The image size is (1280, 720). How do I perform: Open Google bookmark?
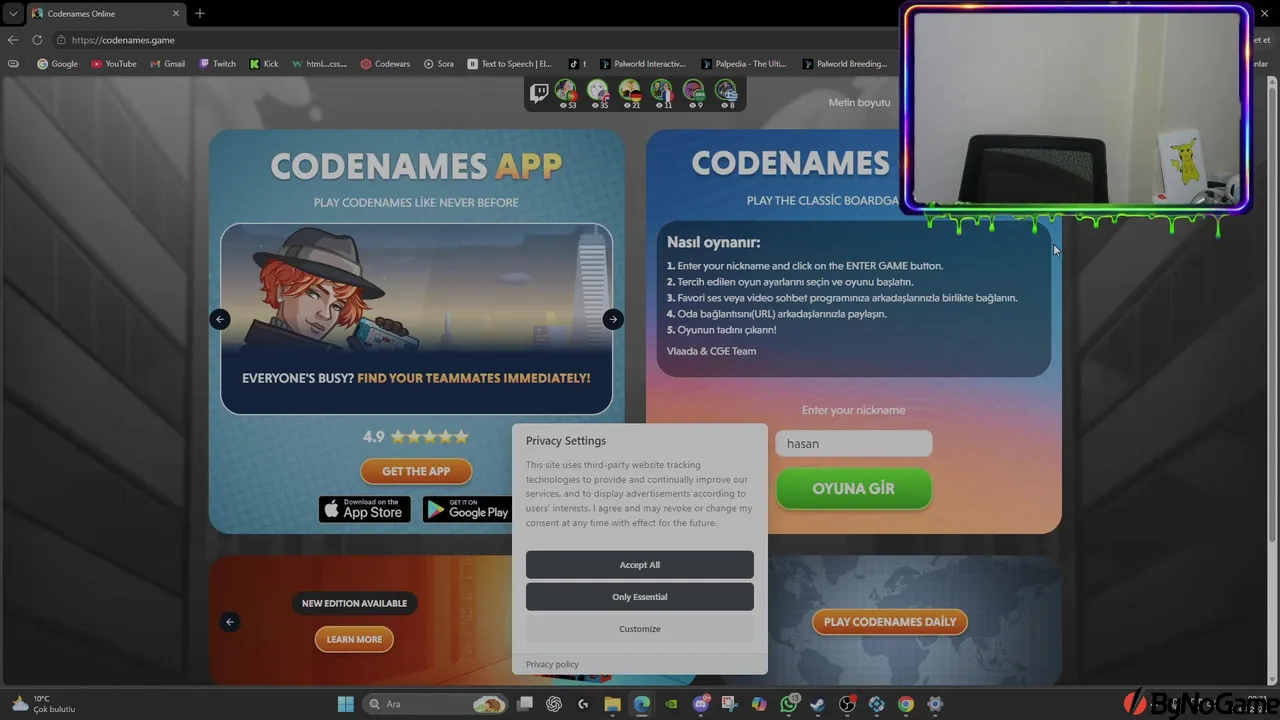tap(57, 64)
